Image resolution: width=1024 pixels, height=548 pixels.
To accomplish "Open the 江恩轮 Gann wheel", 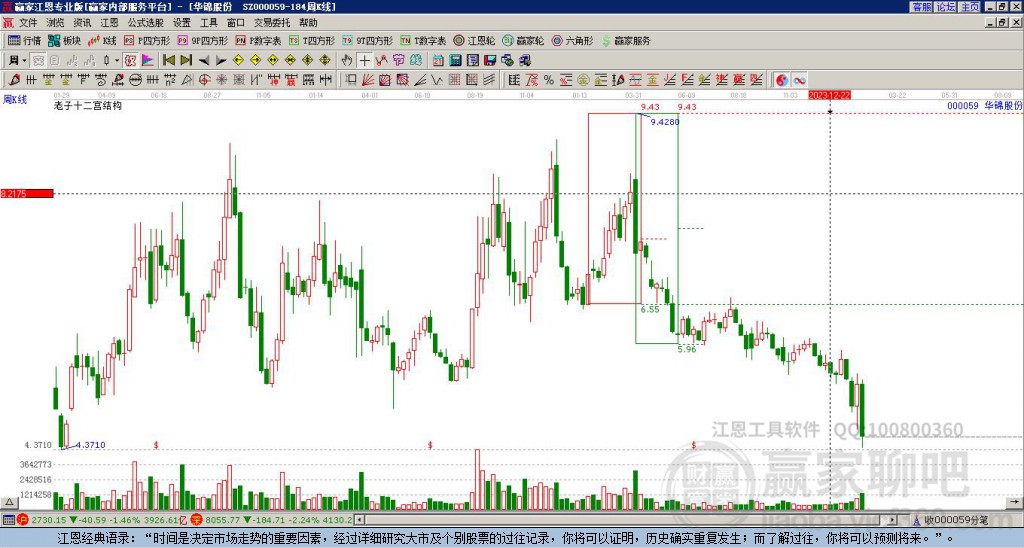I will coord(473,40).
